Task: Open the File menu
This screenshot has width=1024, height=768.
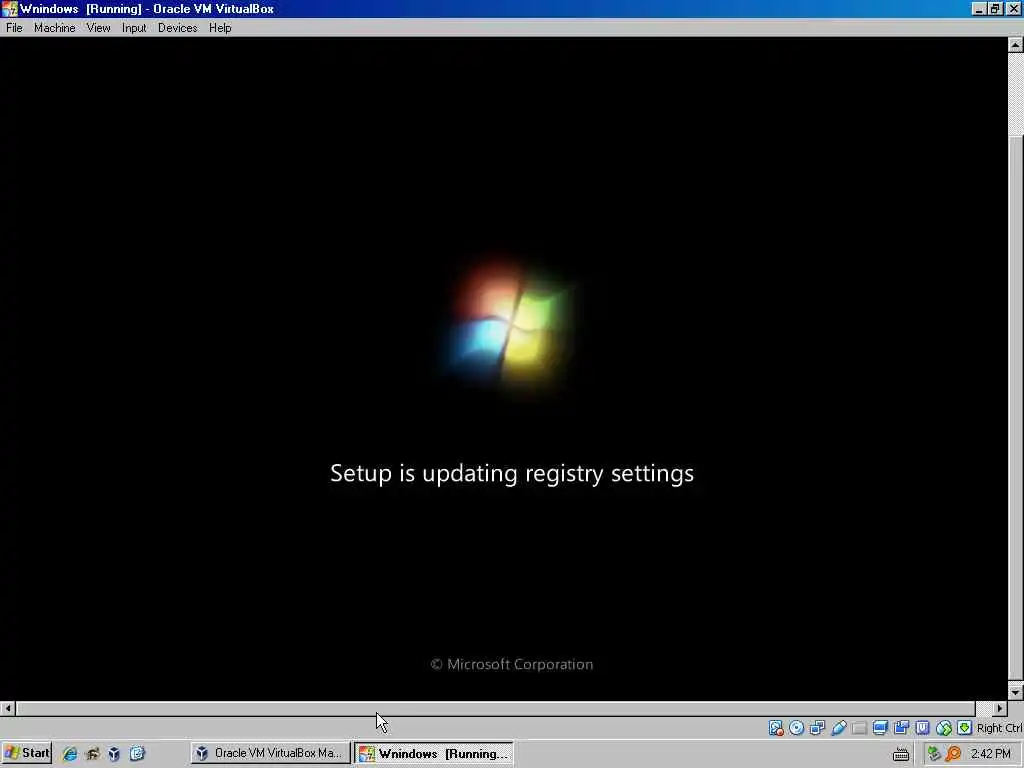Action: tap(14, 27)
